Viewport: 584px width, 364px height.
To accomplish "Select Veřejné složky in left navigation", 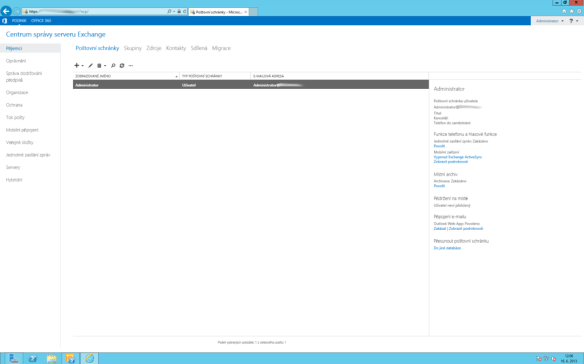I will point(19,142).
